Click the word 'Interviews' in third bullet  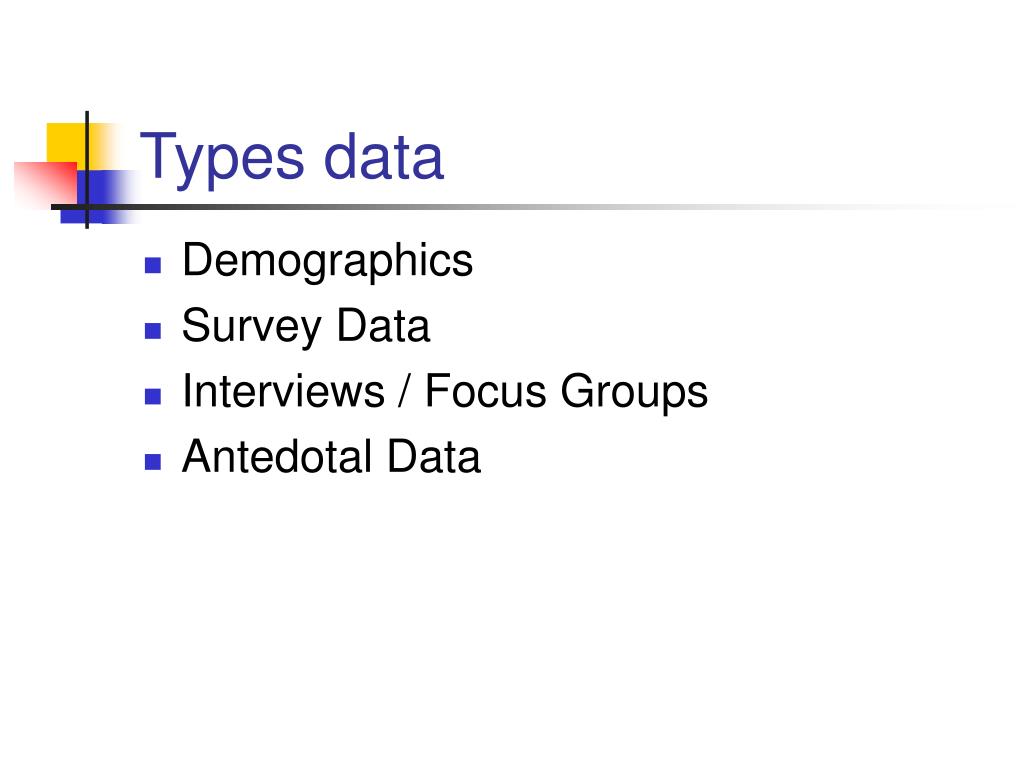(x=283, y=391)
